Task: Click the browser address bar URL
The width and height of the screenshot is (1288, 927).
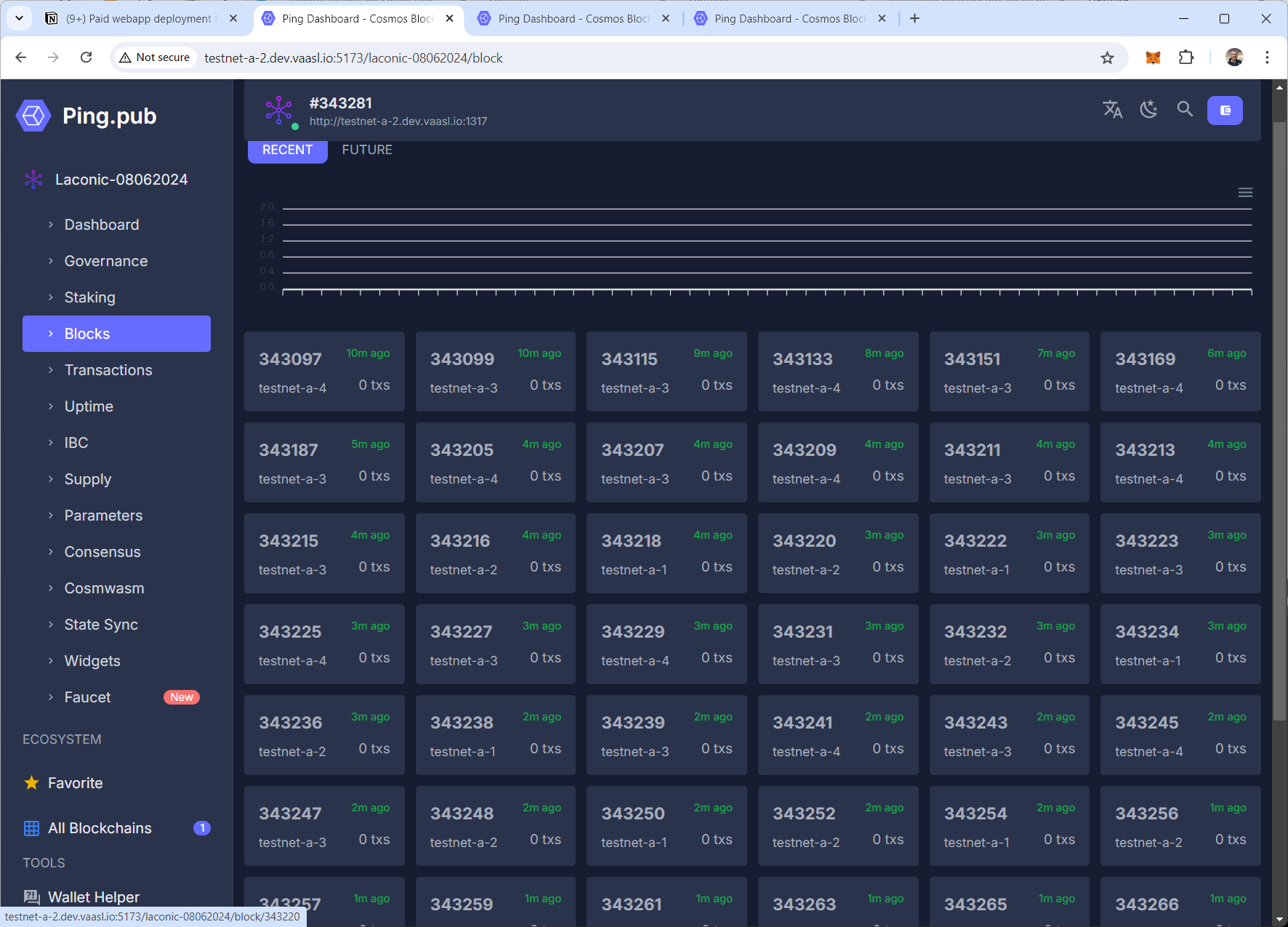Action: click(x=353, y=57)
